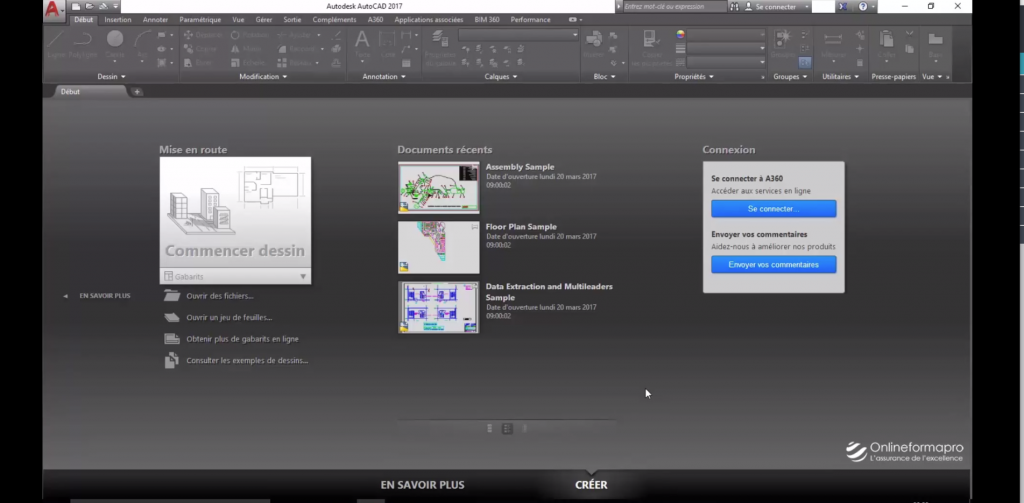Select the Arc tool

point(142,44)
